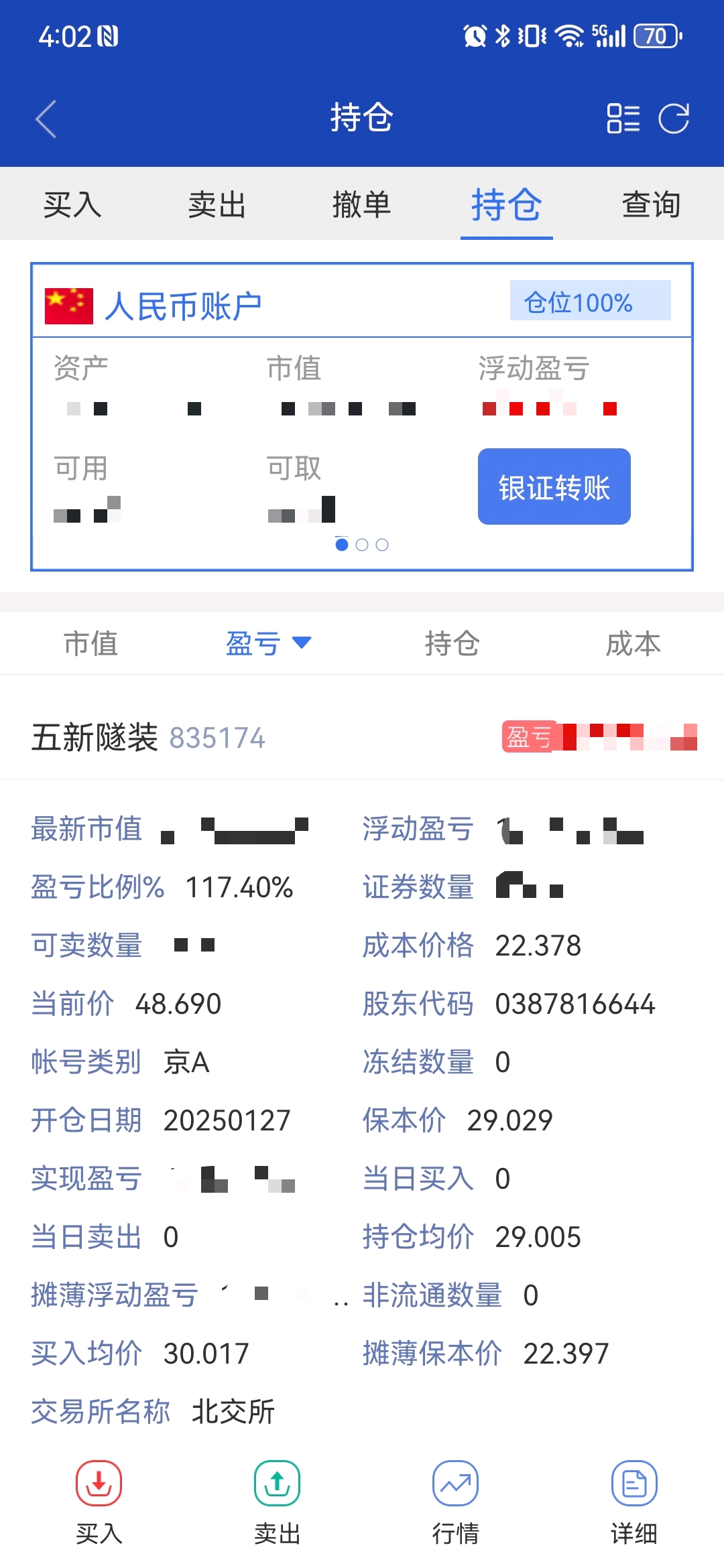
Task: Tap the 买入 download icon at bottom
Action: [99, 1483]
